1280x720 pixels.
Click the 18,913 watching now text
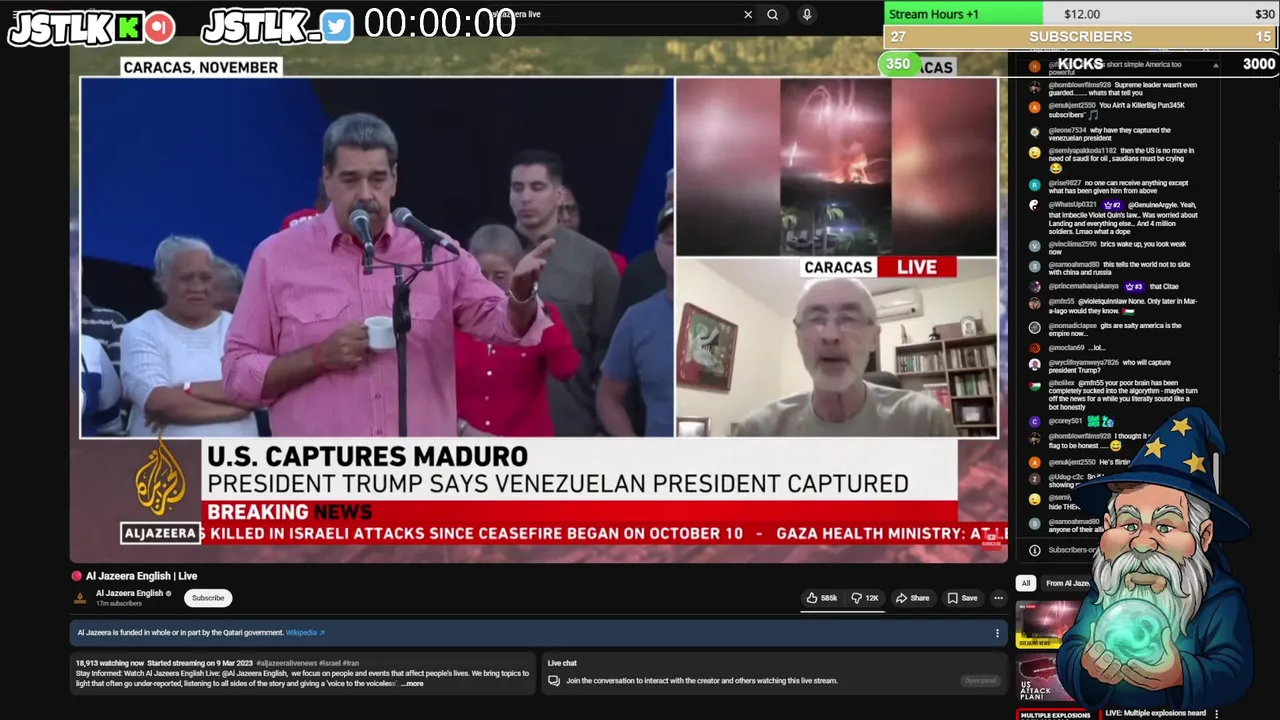pyautogui.click(x=110, y=663)
